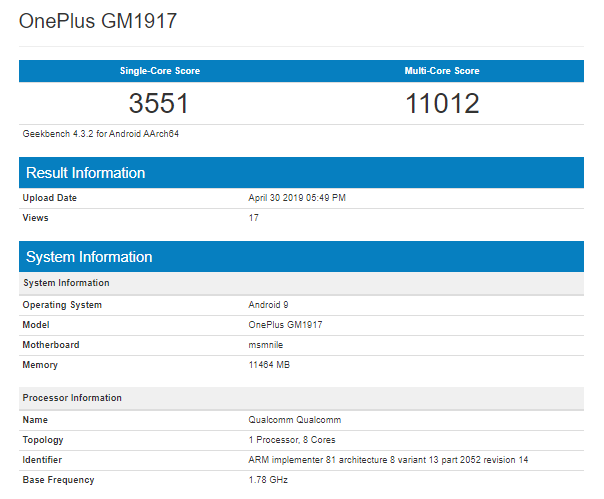Select the Single-Core Score header
604x499 pixels.
(159, 71)
